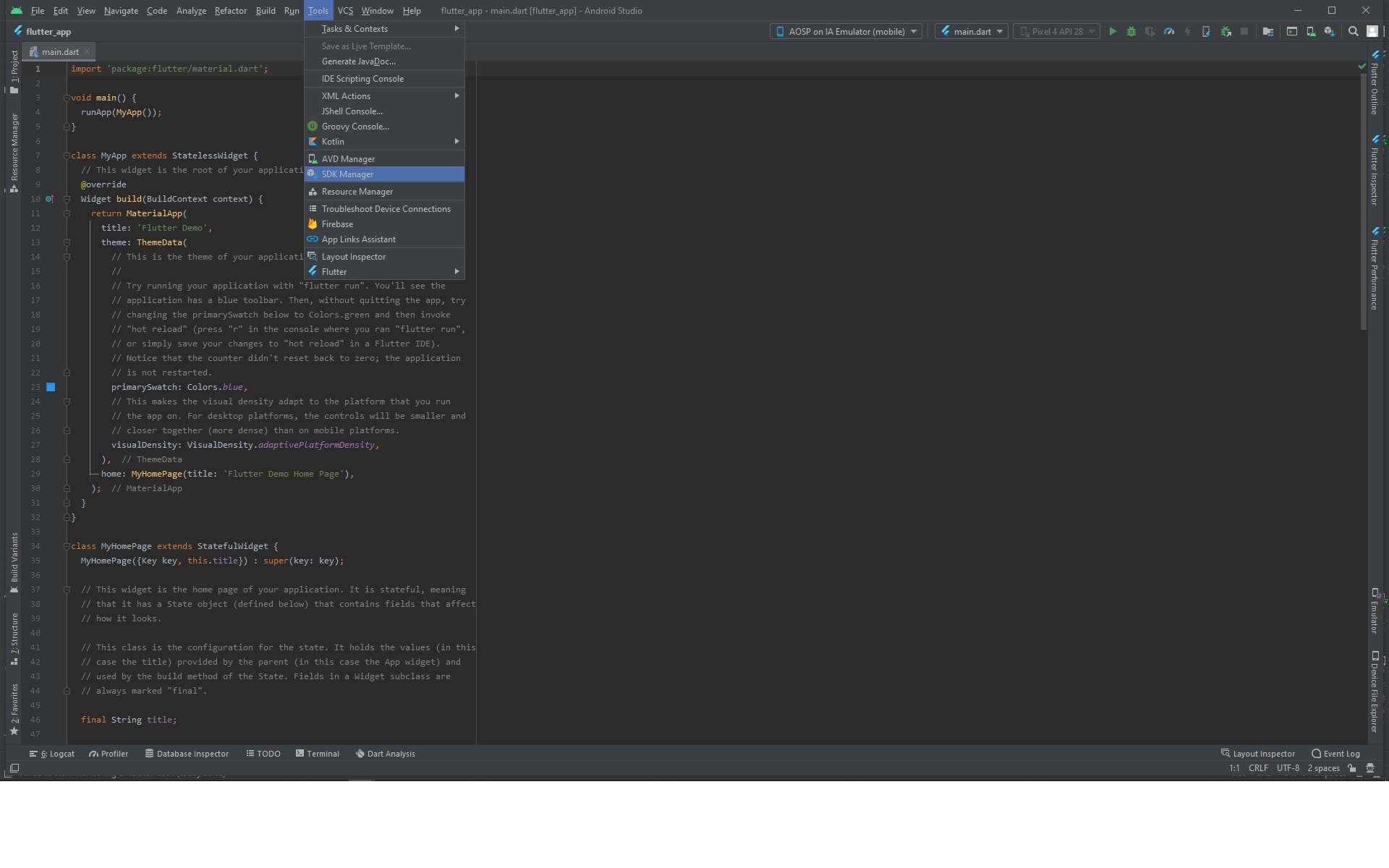This screenshot has width=1389, height=868.
Task: Open the main.dart run configuration dropdown
Action: 972,31
